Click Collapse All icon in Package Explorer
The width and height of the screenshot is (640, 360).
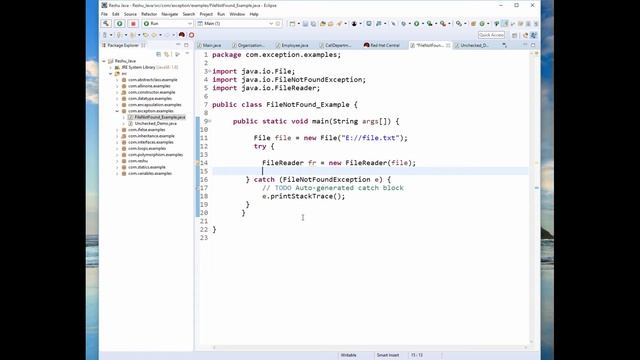[158, 54]
